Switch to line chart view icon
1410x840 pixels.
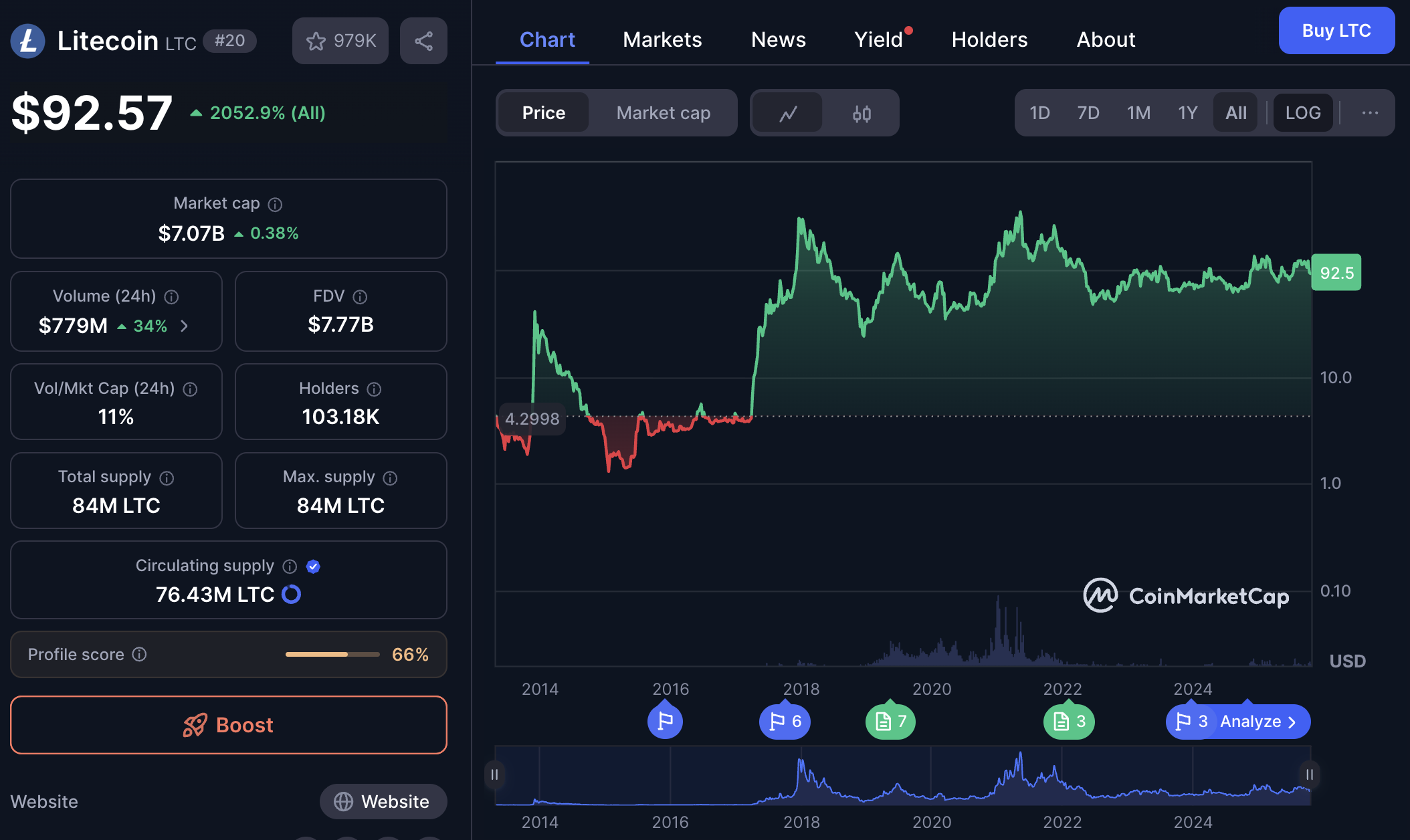click(x=788, y=113)
